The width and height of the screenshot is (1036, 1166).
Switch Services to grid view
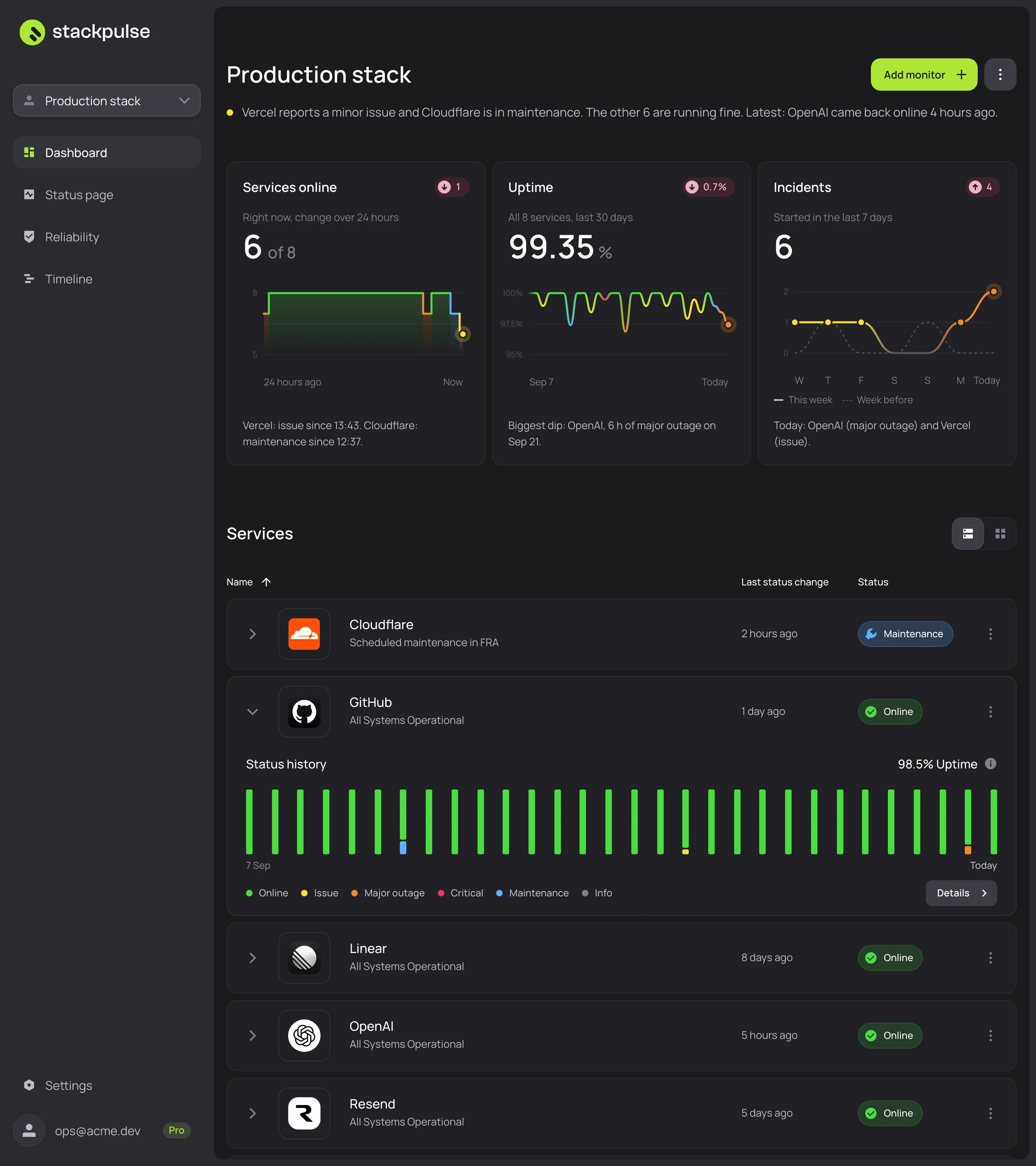coord(1000,533)
